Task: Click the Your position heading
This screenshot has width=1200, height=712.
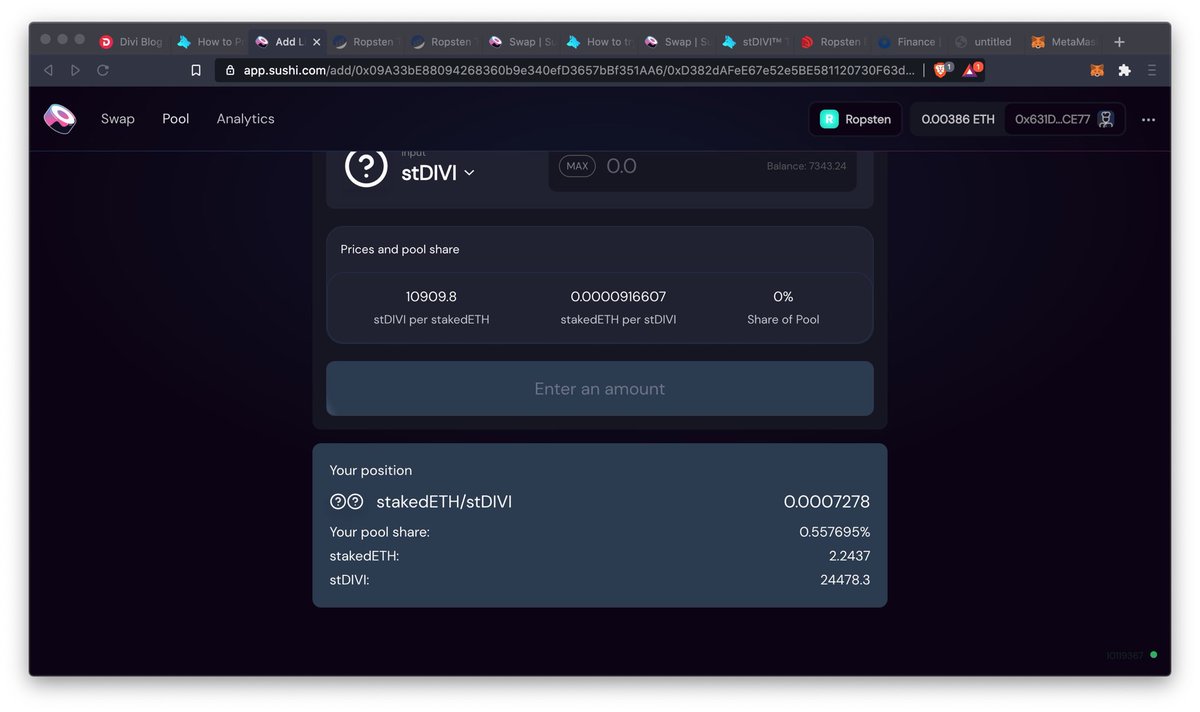Action: coord(371,470)
